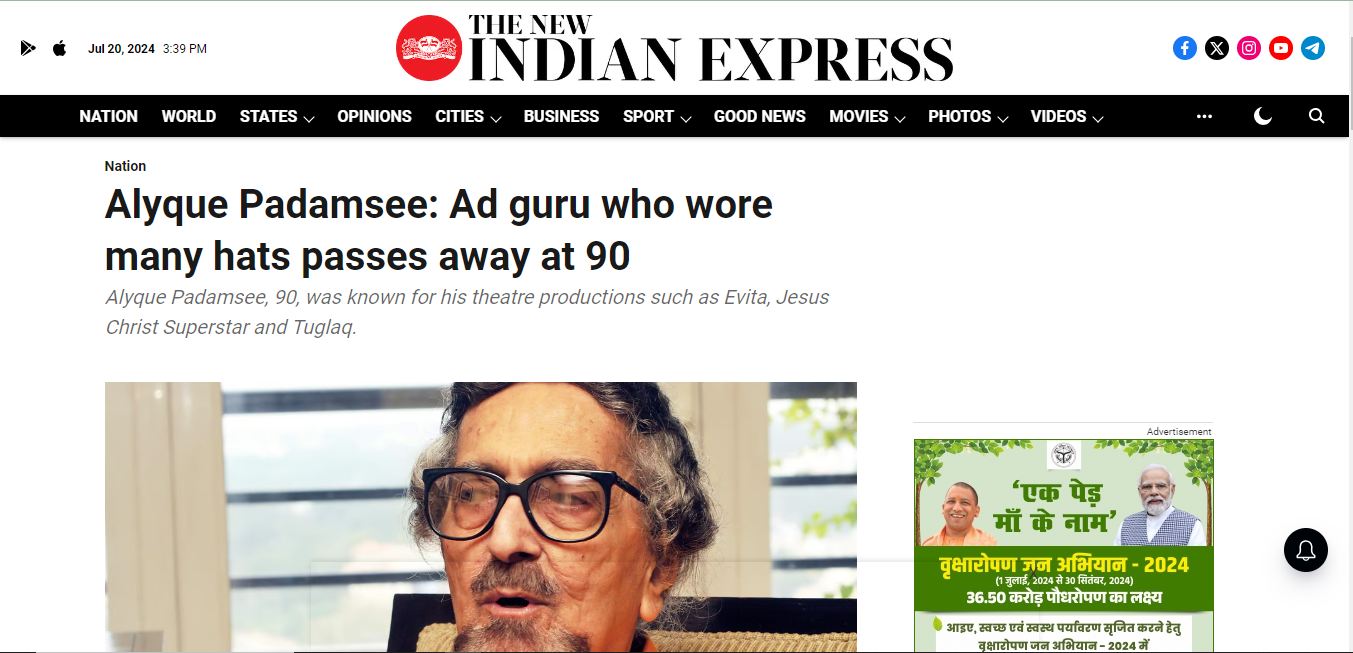Click the search magnifier icon

click(x=1316, y=116)
